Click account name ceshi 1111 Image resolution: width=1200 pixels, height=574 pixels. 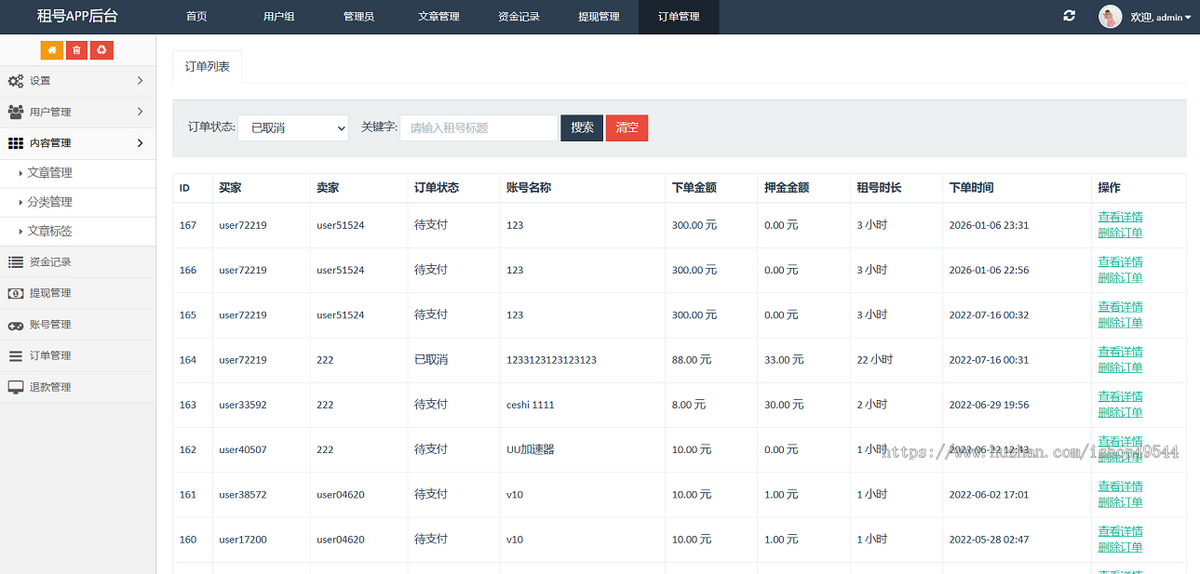click(530, 405)
